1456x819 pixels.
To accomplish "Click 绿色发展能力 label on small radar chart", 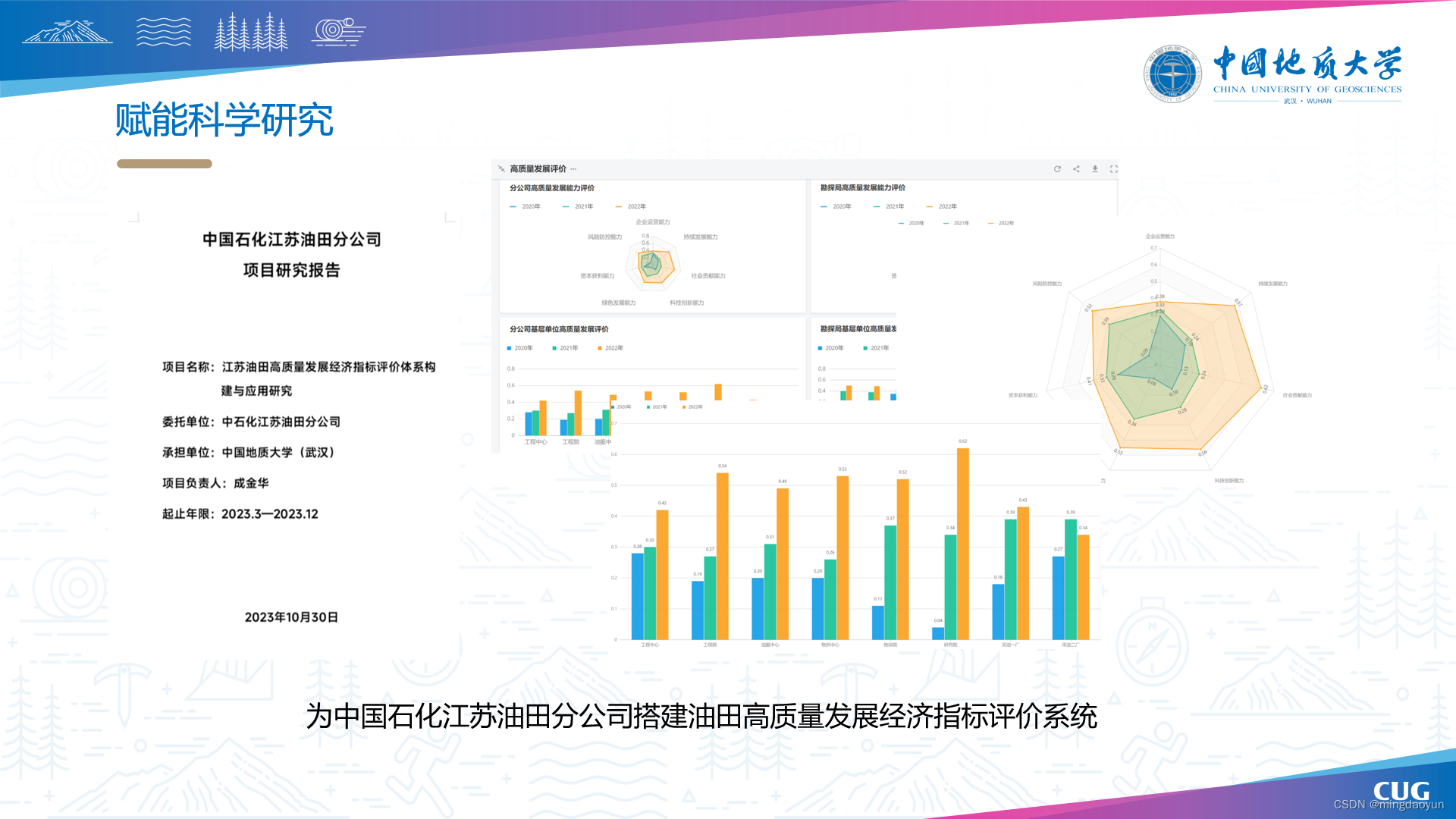I will 619,303.
